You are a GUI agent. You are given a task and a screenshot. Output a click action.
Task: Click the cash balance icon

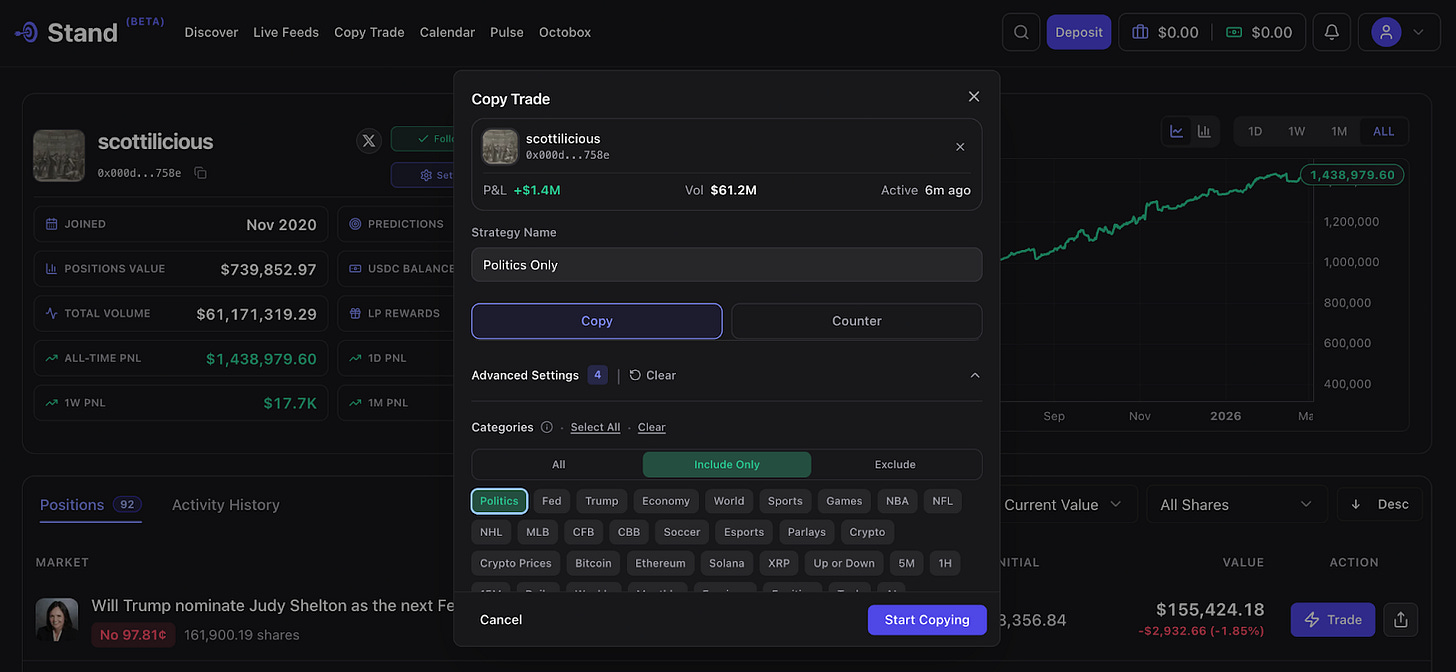click(x=1234, y=32)
